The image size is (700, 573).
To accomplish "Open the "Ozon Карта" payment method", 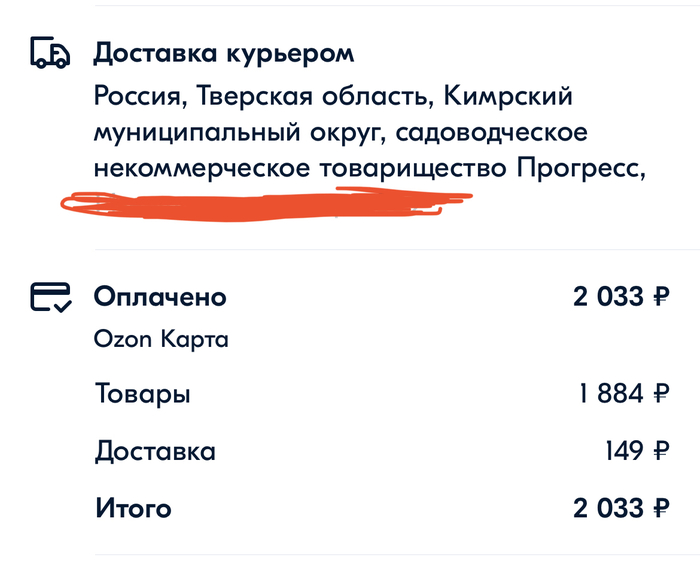I will [x=161, y=340].
